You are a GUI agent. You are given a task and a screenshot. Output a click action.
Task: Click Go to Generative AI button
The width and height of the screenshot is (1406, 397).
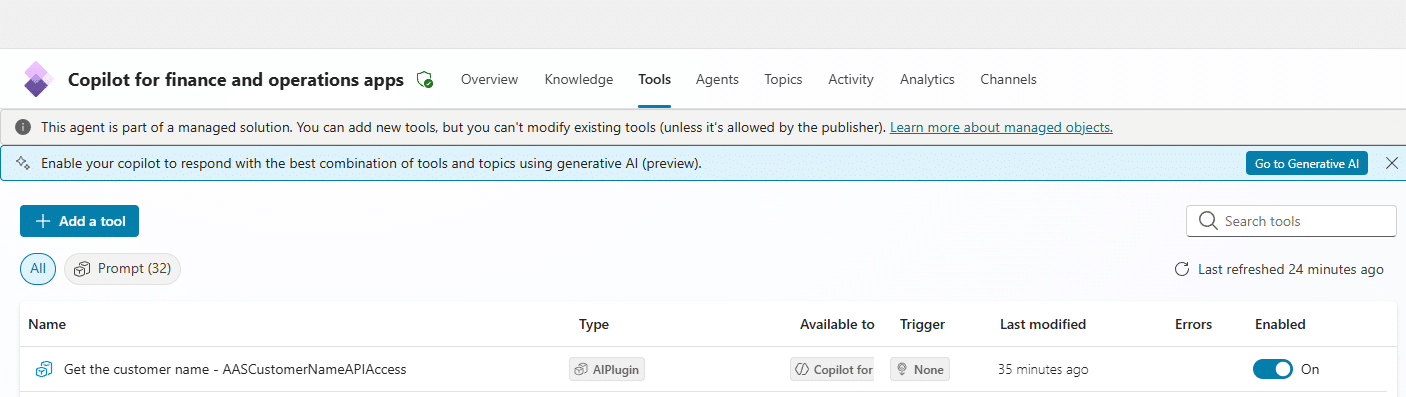pyautogui.click(x=1307, y=163)
